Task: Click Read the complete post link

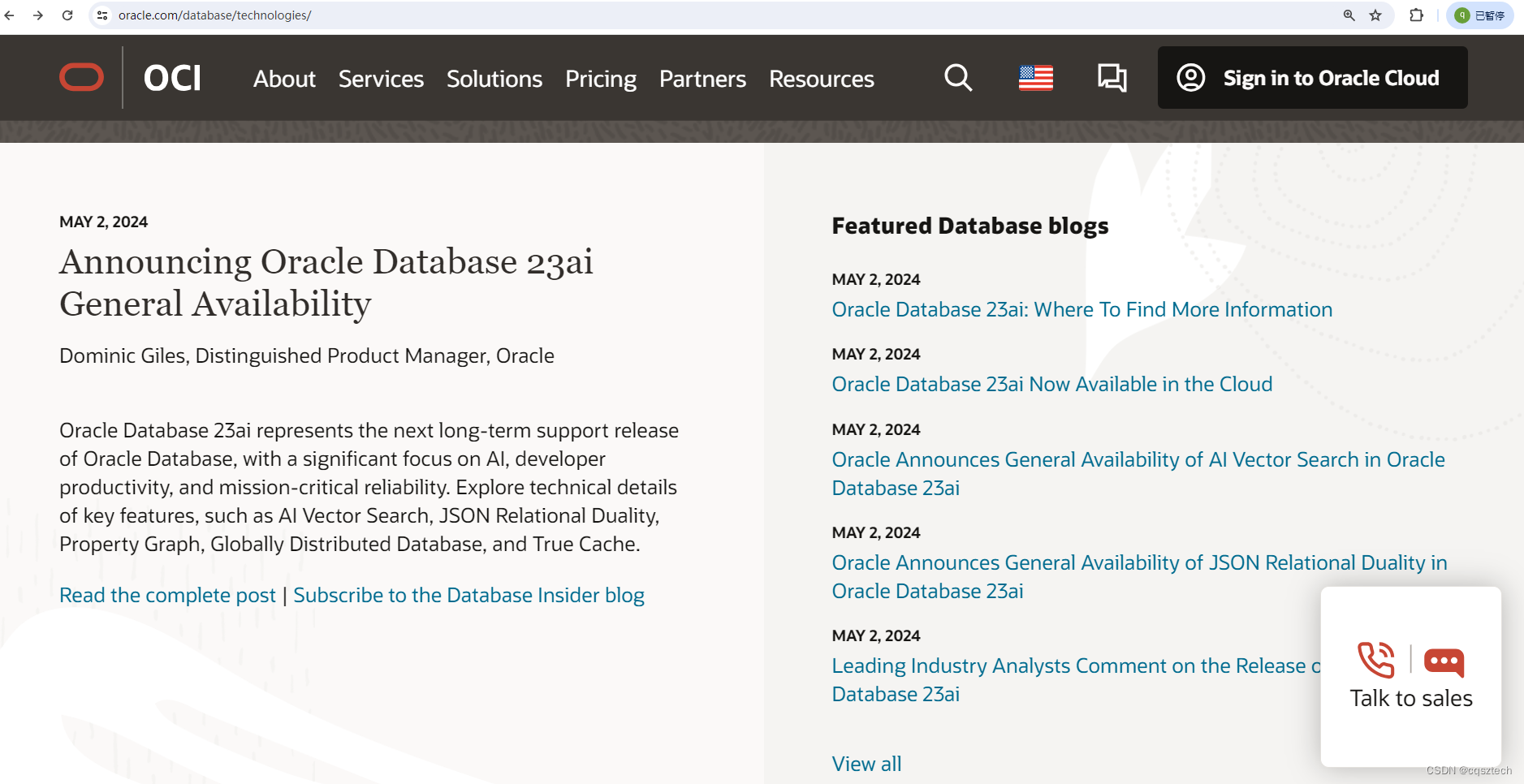Action: tap(168, 595)
